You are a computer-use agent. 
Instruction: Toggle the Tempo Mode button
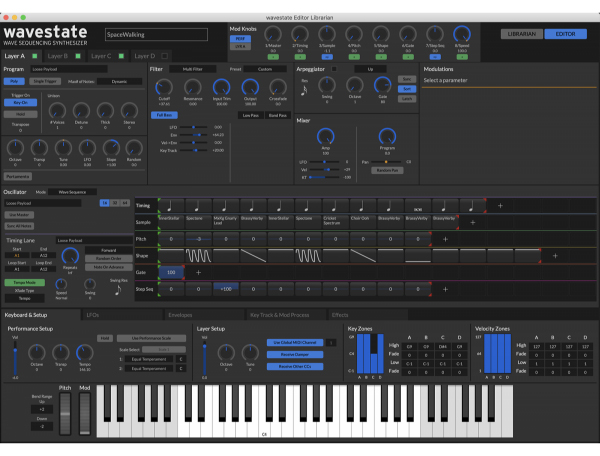(x=24, y=283)
